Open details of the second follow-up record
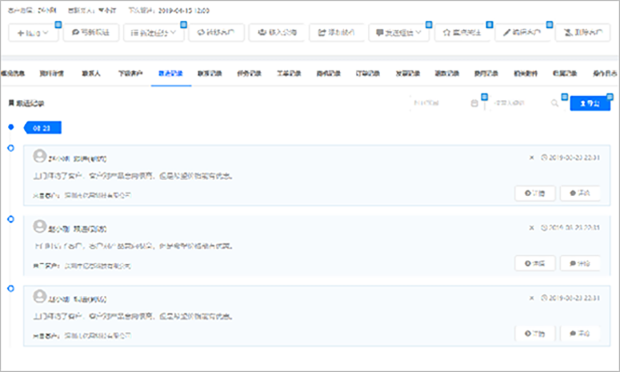The image size is (620, 372). (535, 263)
